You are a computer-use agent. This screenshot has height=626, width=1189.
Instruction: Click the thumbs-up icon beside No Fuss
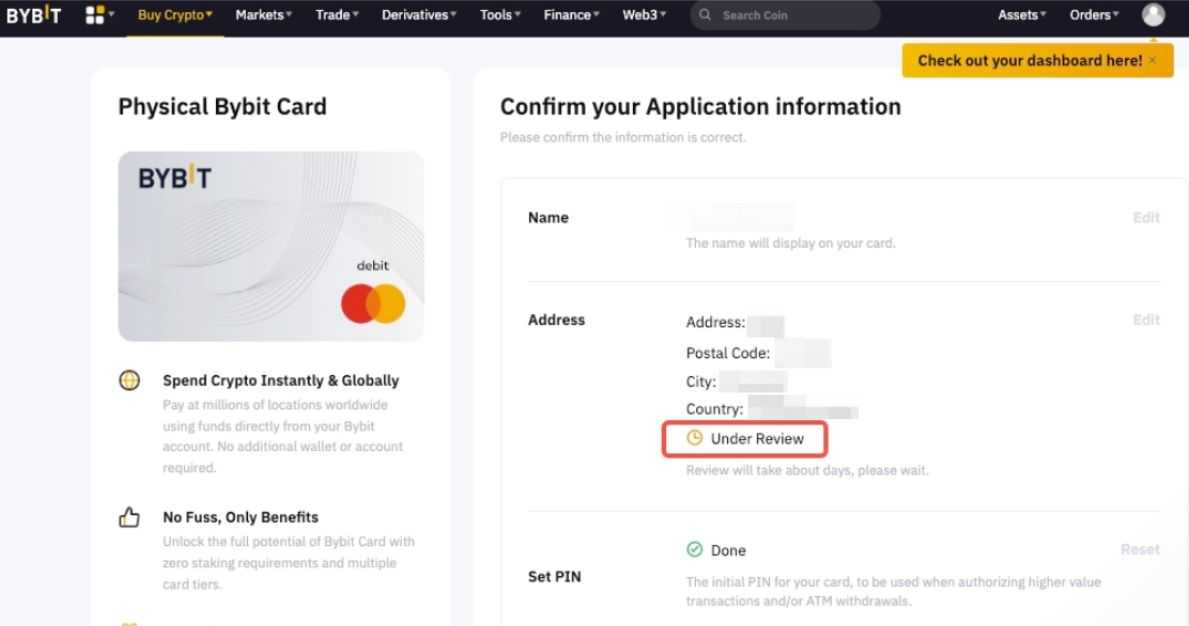coord(130,517)
